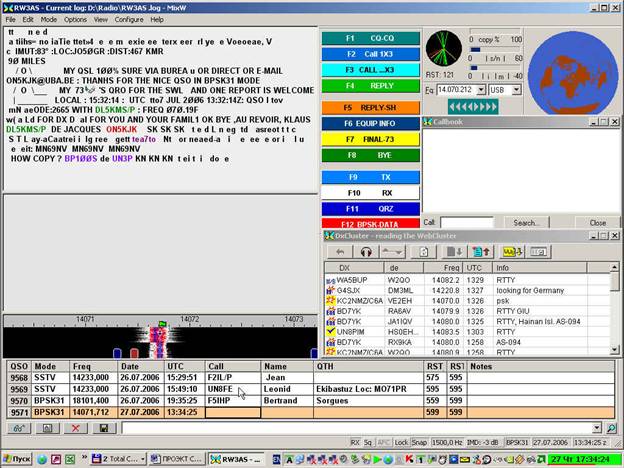This screenshot has width=624, height=468.
Task: Open the Edit menu
Action: click(x=28, y=20)
